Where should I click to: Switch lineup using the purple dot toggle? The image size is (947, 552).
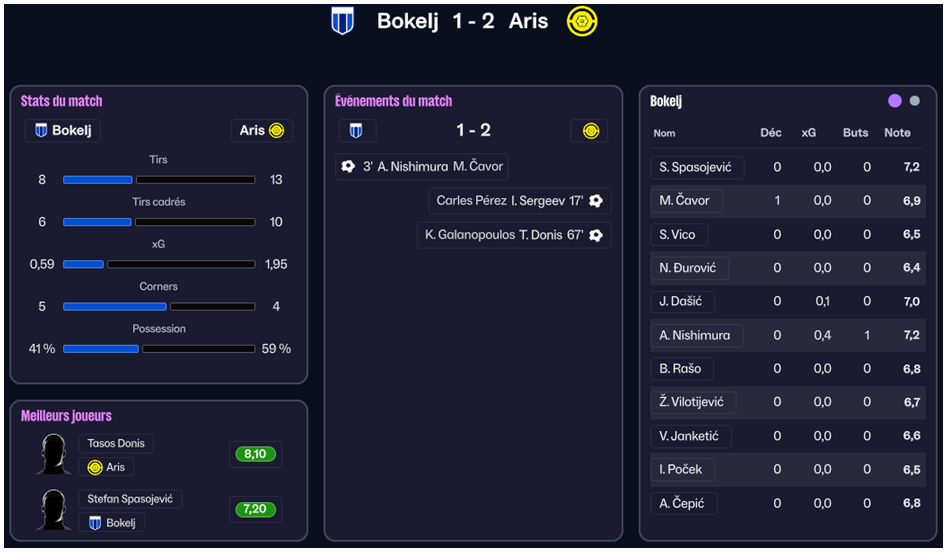[894, 101]
